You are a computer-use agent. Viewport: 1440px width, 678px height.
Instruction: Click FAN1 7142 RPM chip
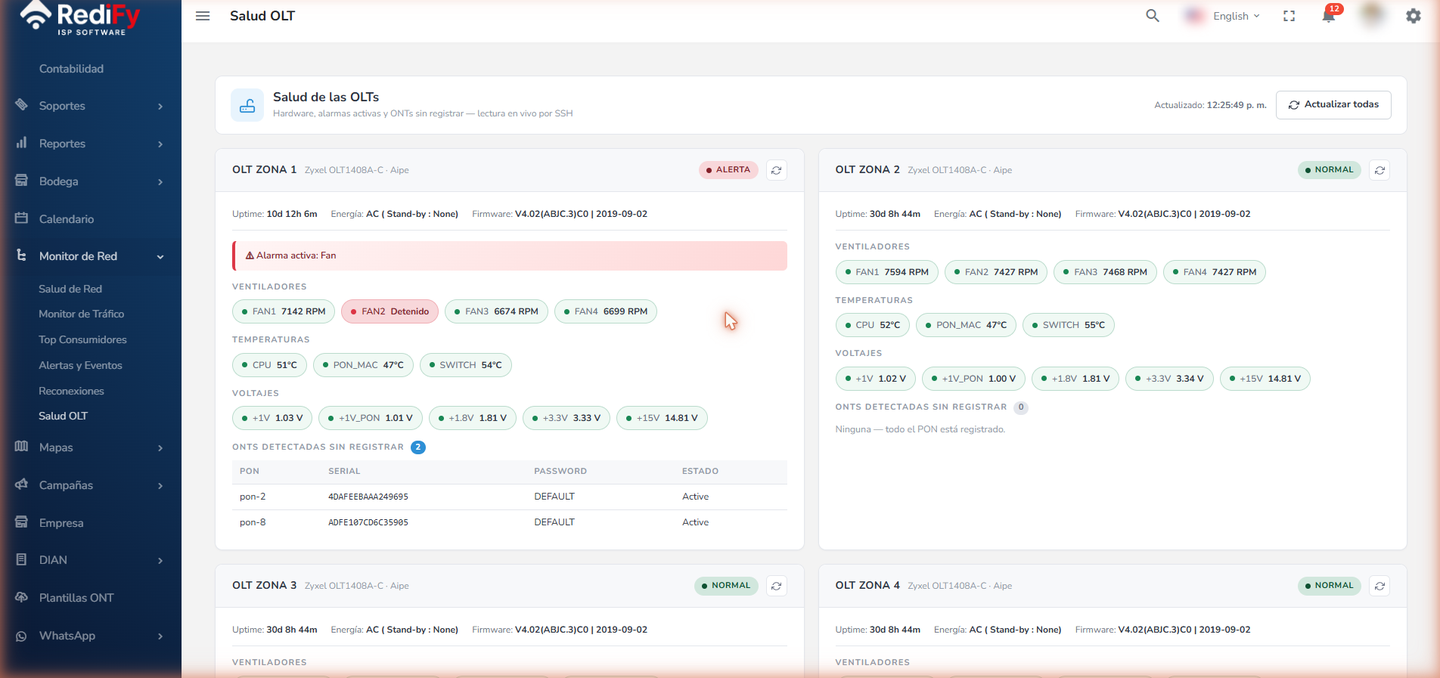pyautogui.click(x=284, y=311)
